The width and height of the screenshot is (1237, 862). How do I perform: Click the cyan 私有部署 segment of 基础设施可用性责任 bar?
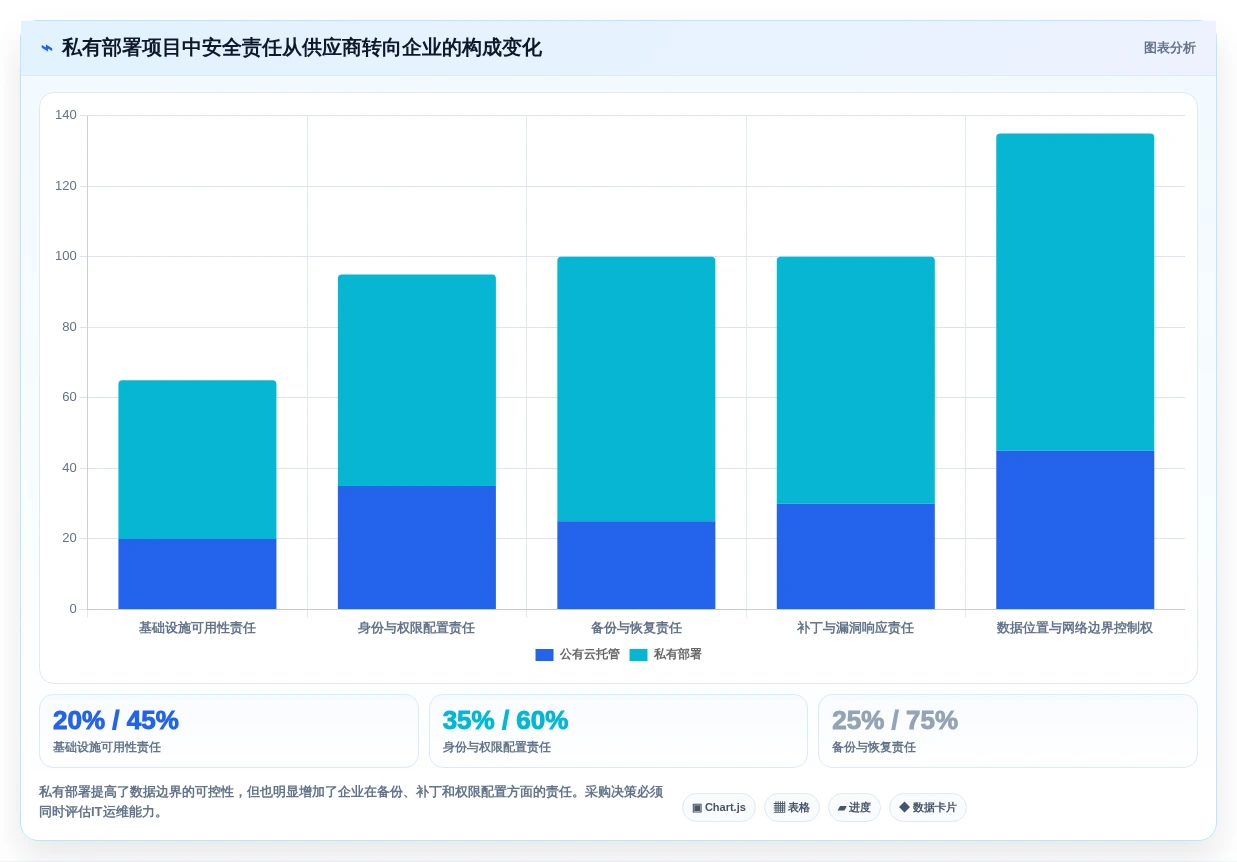pyautogui.click(x=197, y=460)
